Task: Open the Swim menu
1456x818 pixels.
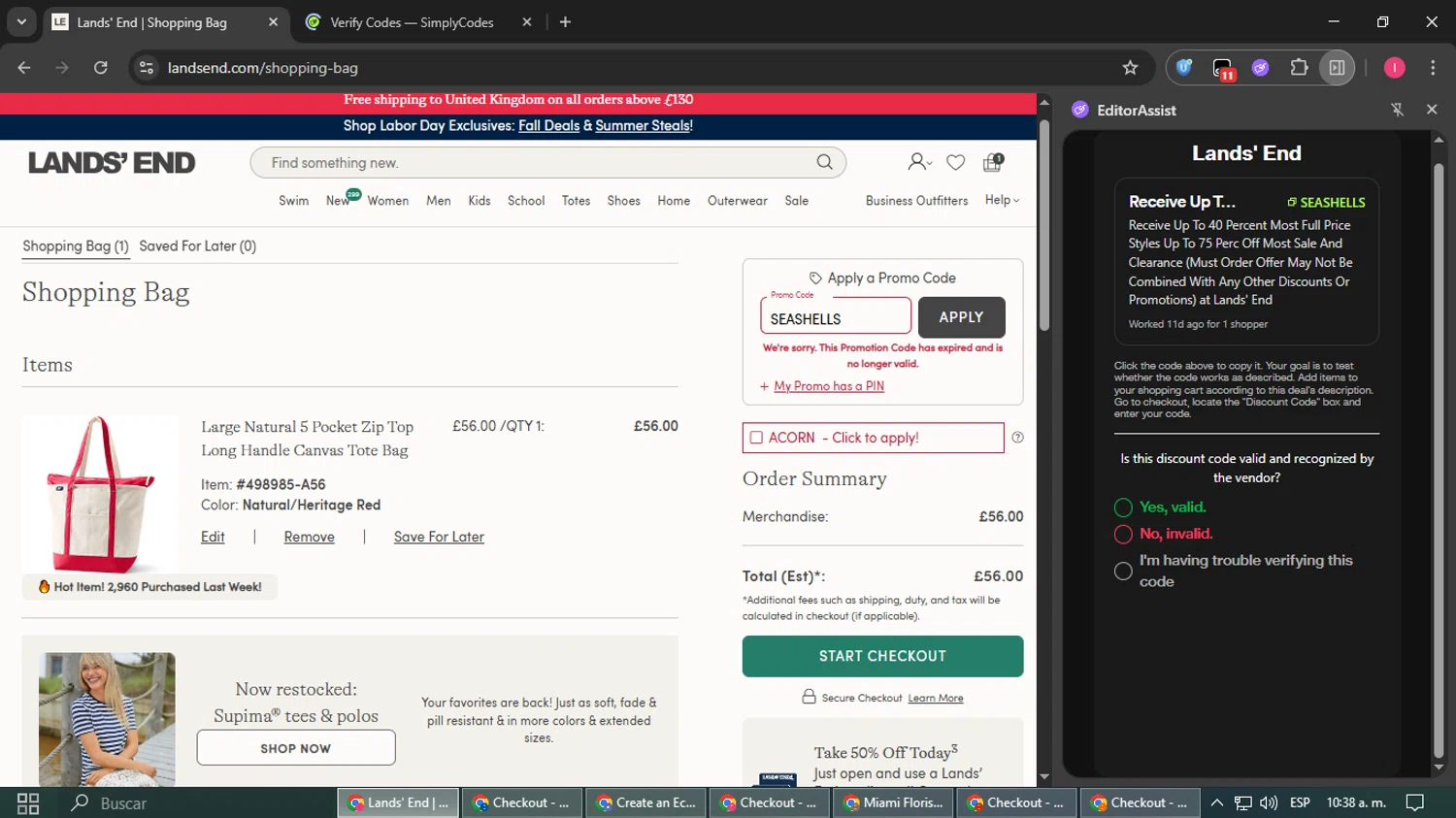Action: (x=293, y=201)
